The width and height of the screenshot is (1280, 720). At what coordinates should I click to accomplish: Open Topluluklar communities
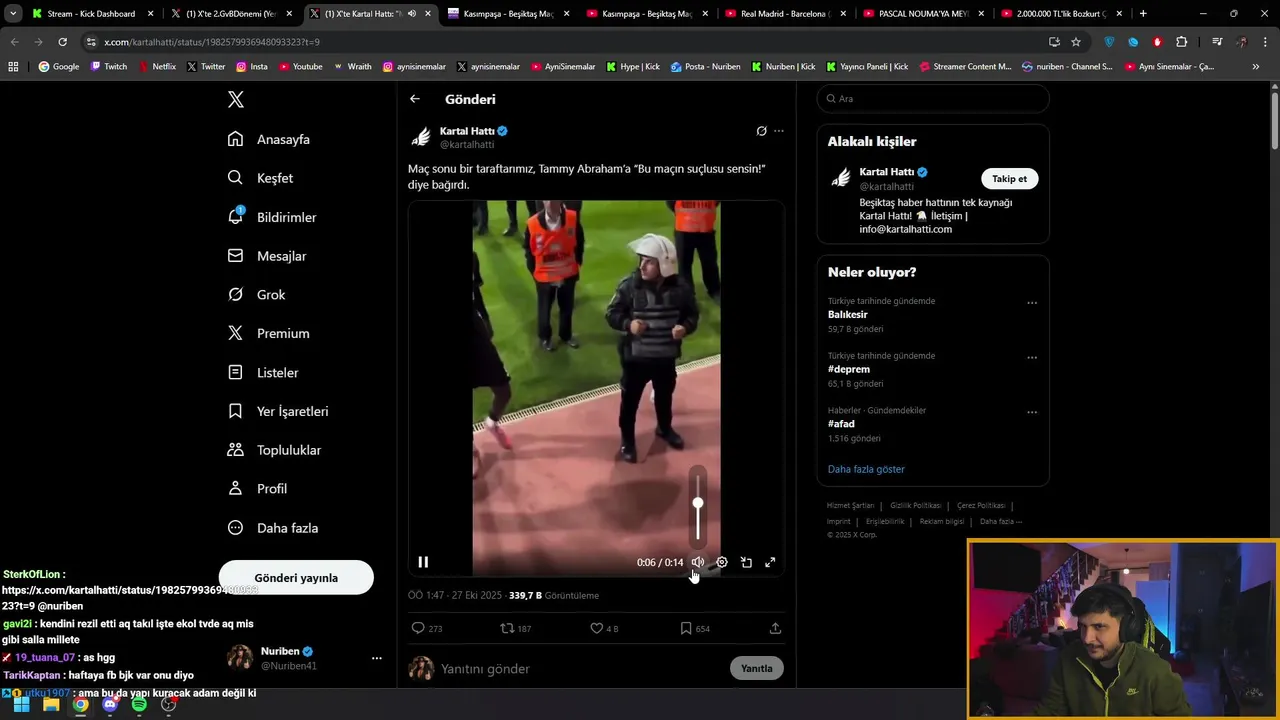tap(274, 450)
